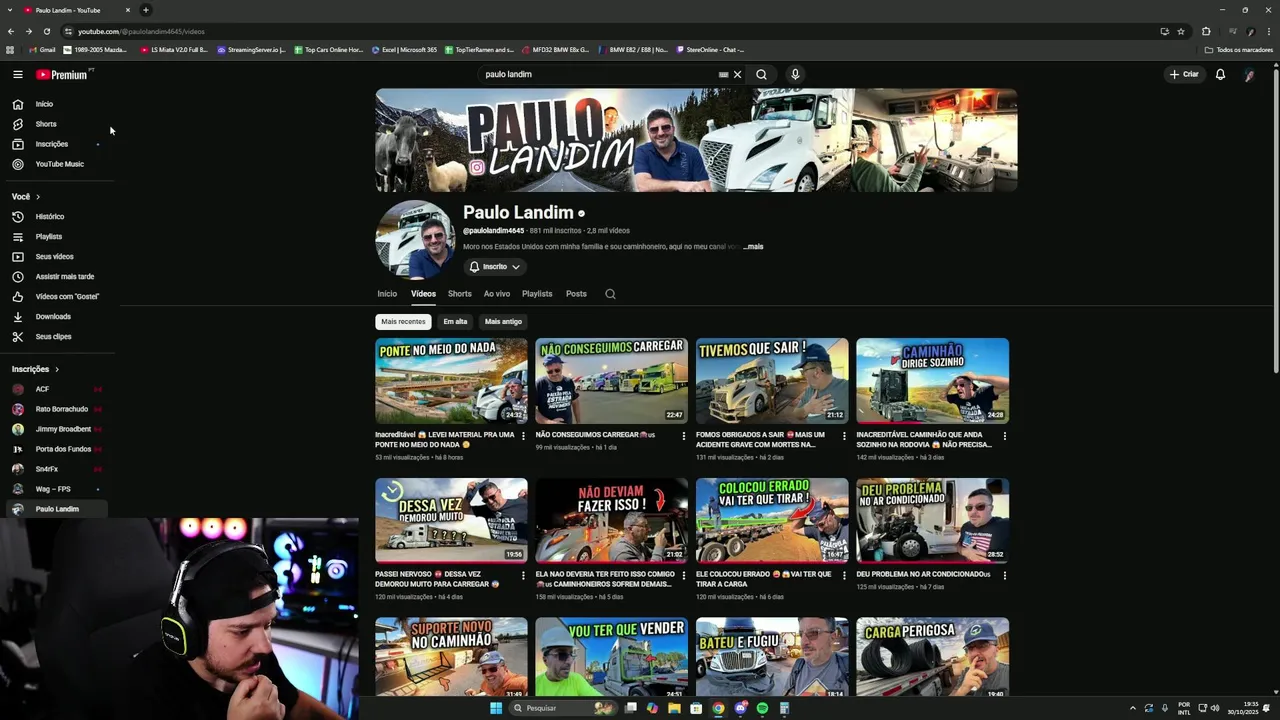Image resolution: width=1280 pixels, height=720 pixels.
Task: Open options for NÃO CONSEGUIMOS CARREGAR video
Action: (684, 436)
